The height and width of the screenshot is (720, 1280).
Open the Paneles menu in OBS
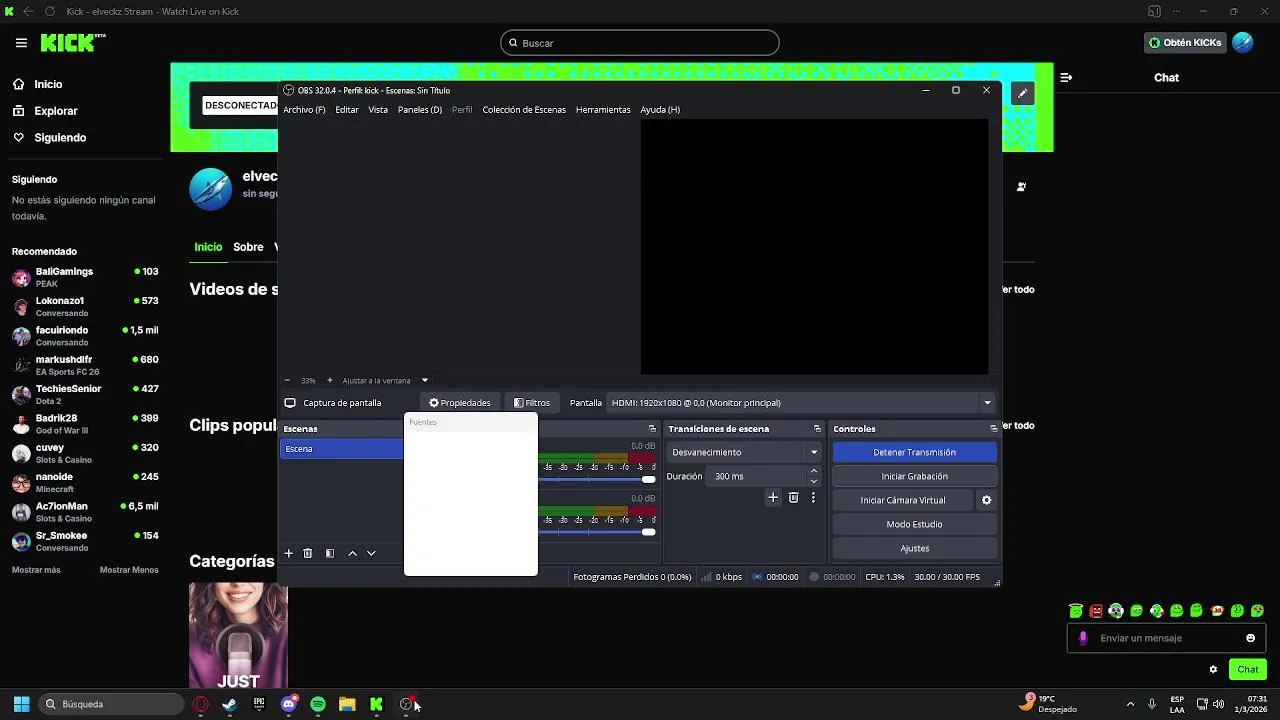coord(420,110)
